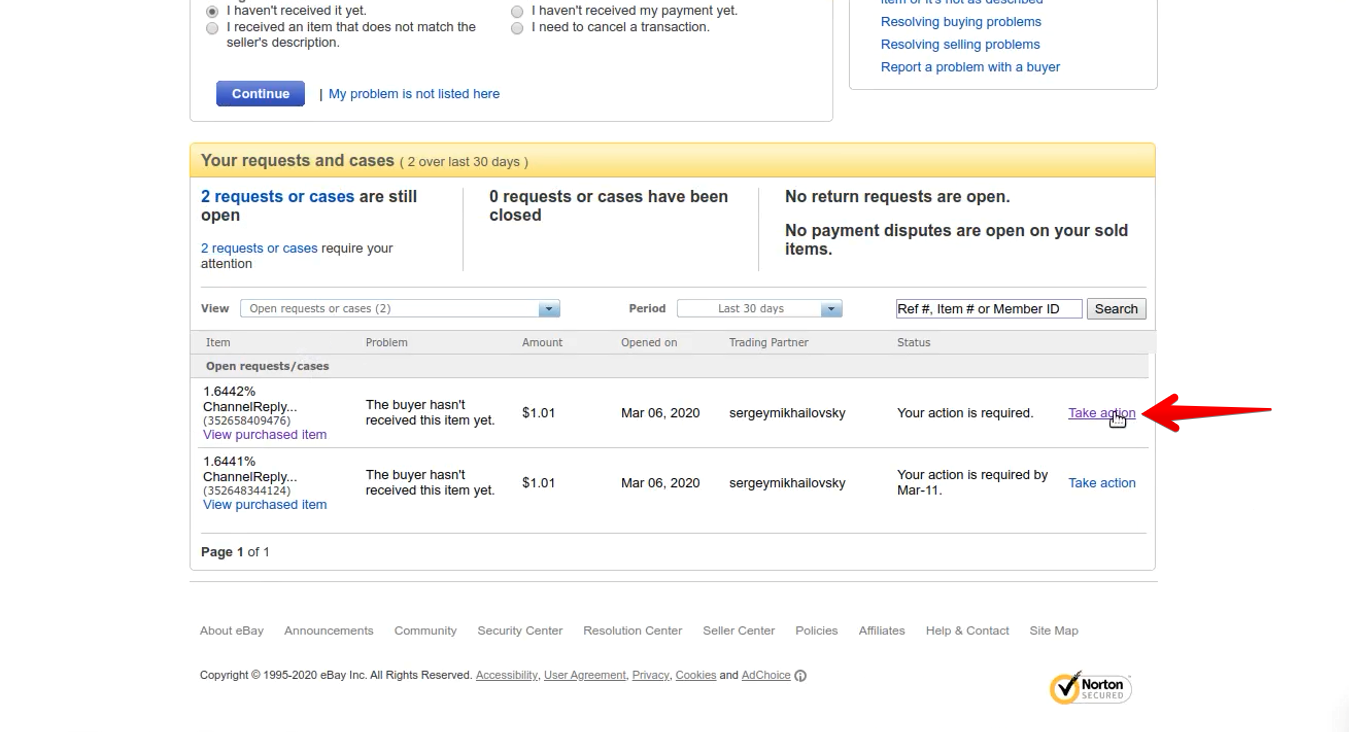Open Accessibility link in copyright line
Screen dimensions: 1349x732
click(x=507, y=676)
